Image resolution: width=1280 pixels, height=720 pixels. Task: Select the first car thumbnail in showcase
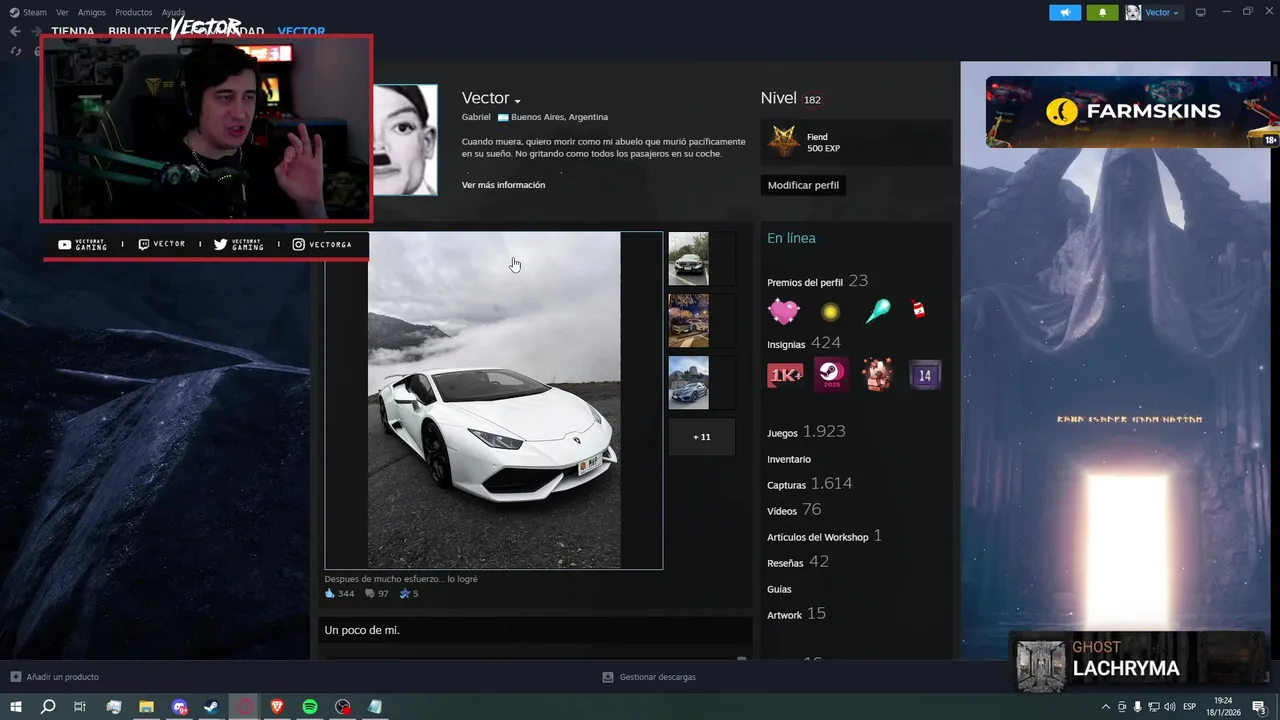click(688, 259)
